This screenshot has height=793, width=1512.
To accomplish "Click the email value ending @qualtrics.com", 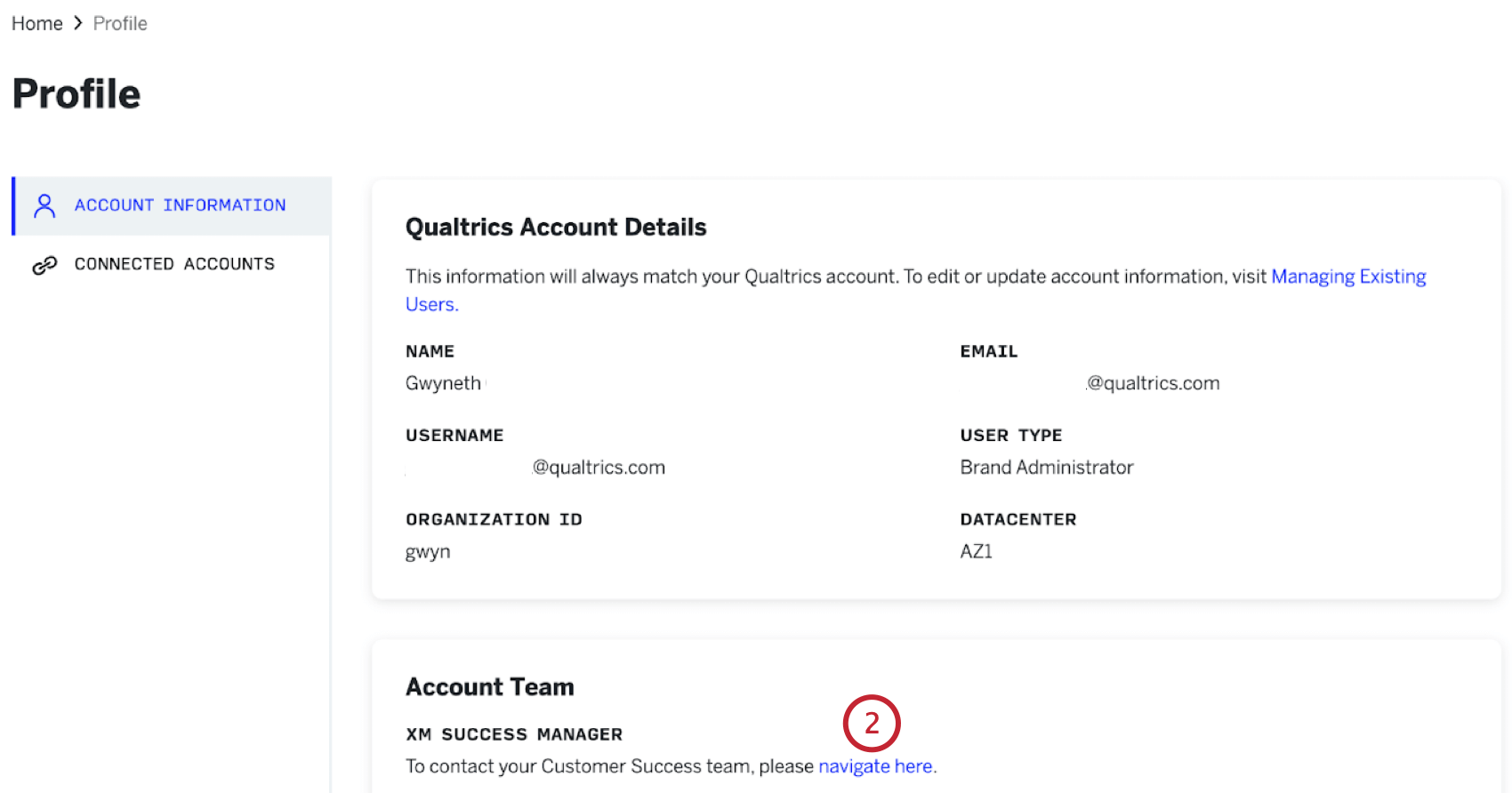I will pos(1153,383).
